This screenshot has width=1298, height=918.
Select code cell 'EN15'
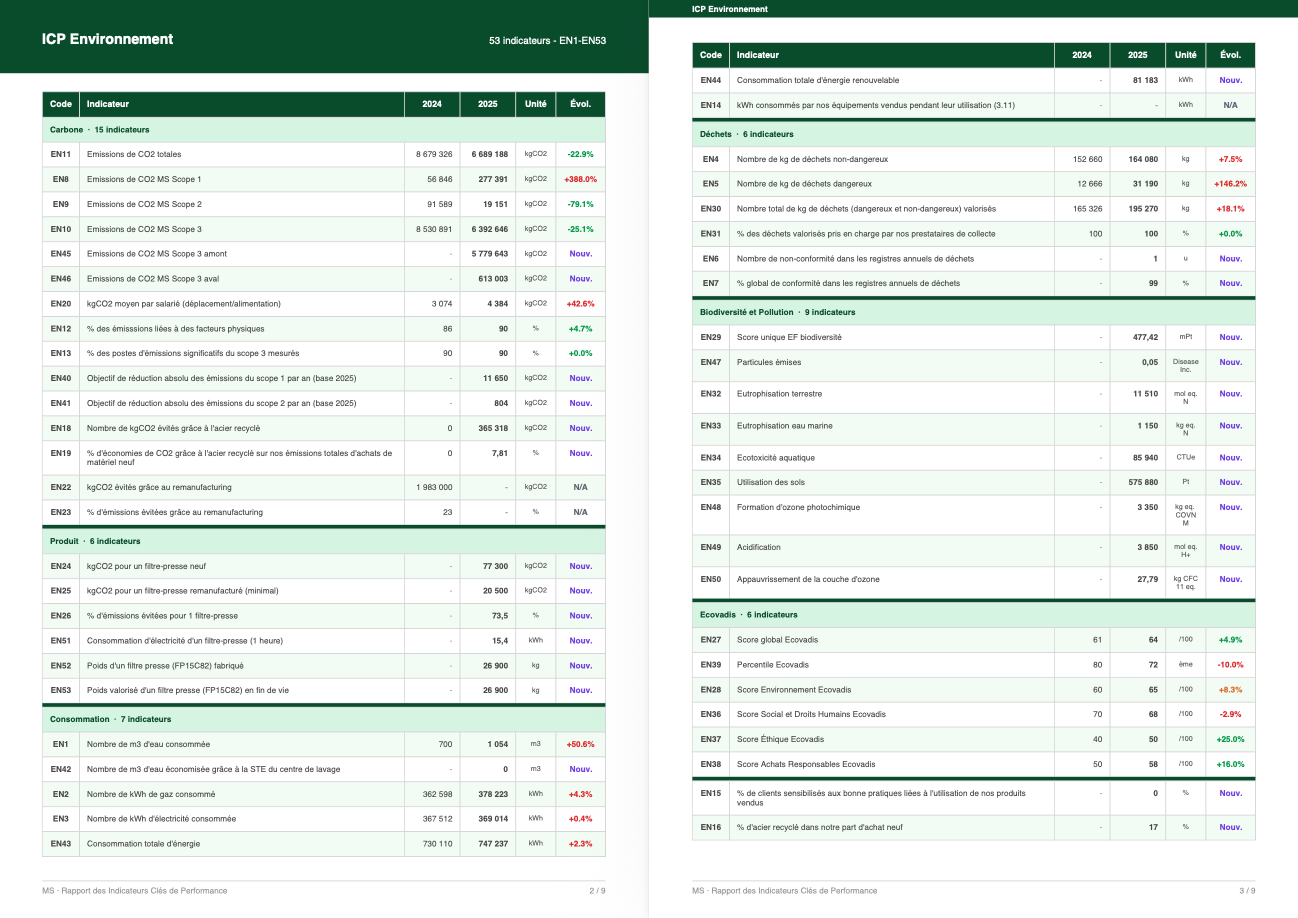tap(710, 798)
